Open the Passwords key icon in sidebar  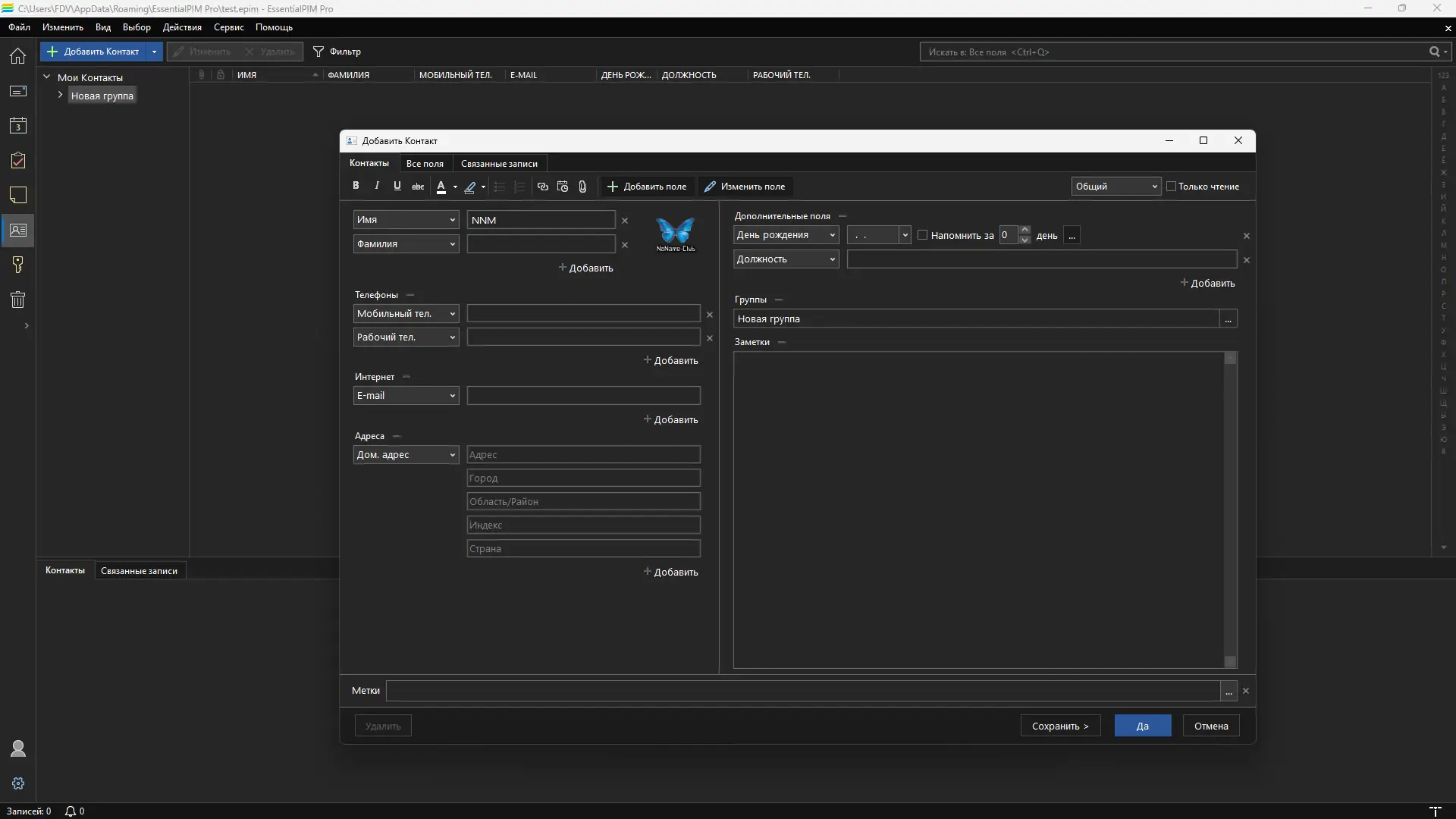[x=18, y=265]
